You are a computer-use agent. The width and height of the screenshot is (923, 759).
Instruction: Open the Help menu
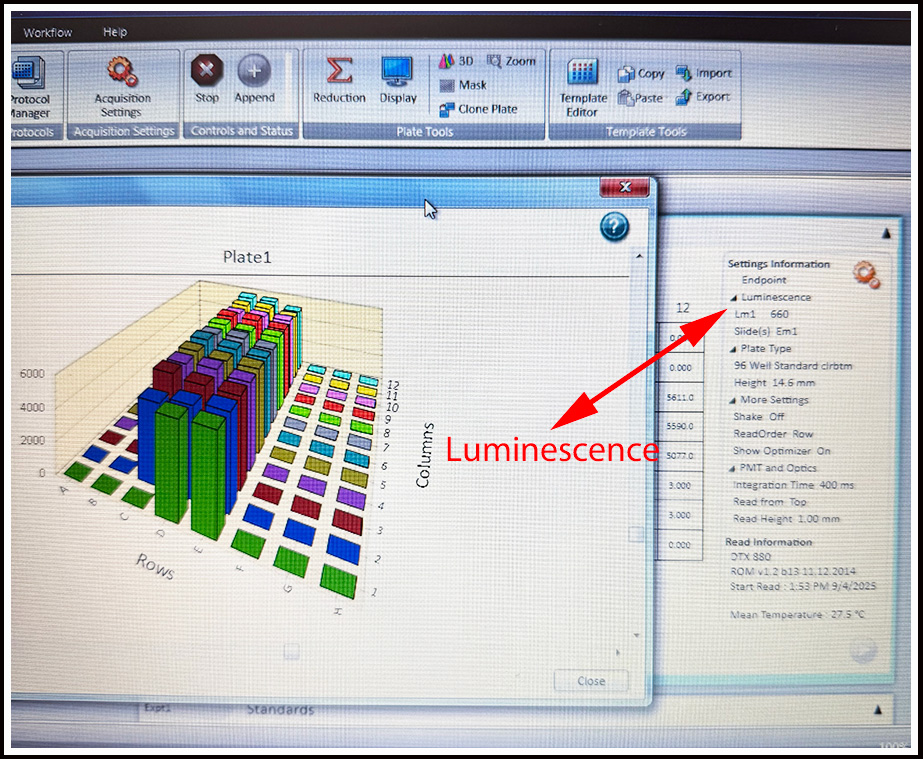115,33
